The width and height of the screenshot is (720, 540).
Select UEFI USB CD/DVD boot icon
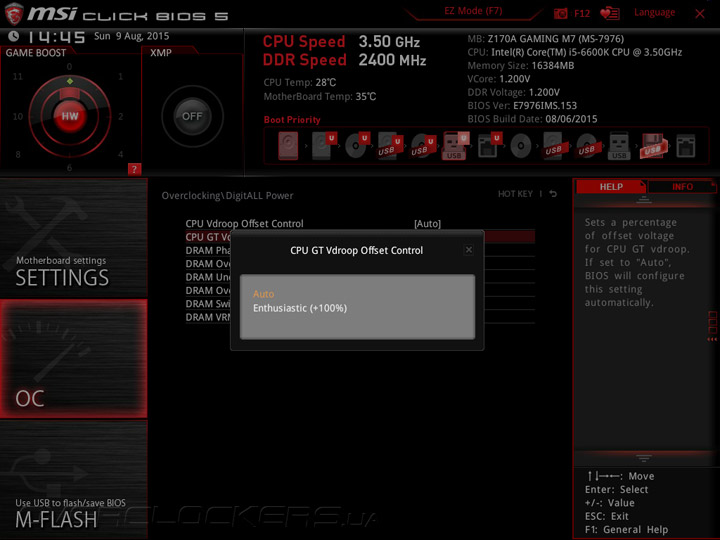point(422,146)
